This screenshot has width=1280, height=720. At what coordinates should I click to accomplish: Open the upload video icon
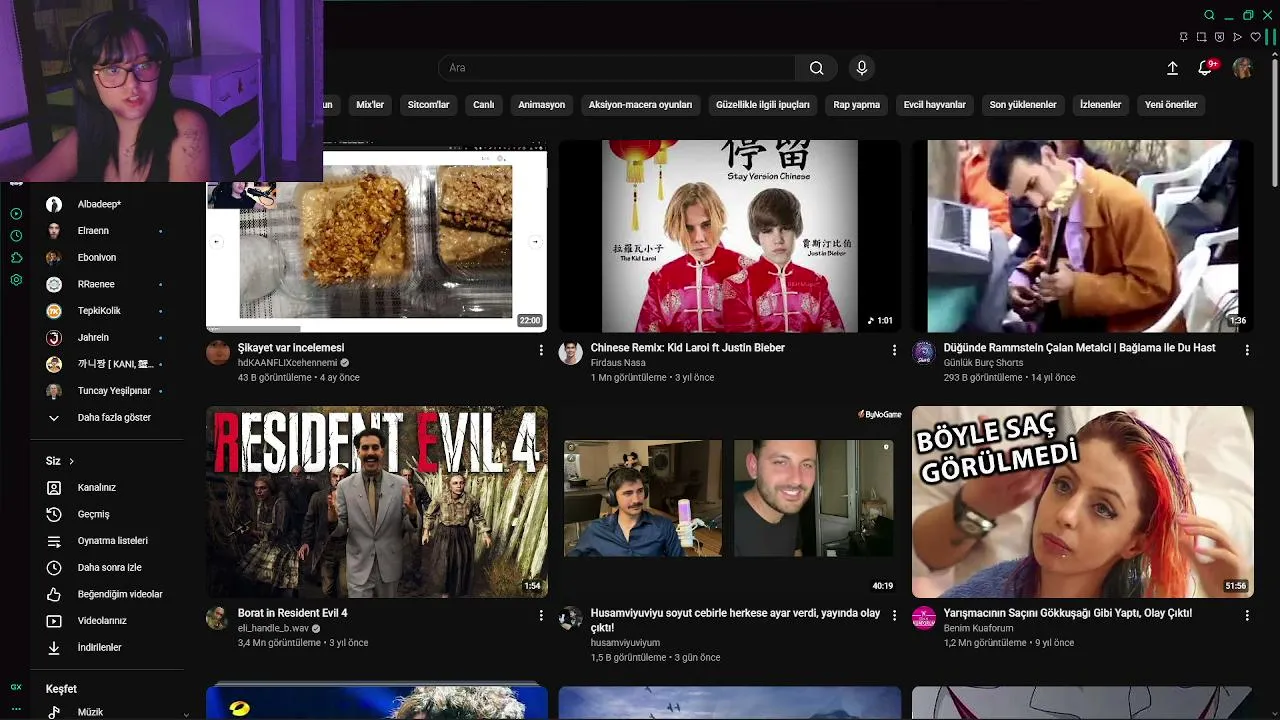pyautogui.click(x=1172, y=68)
